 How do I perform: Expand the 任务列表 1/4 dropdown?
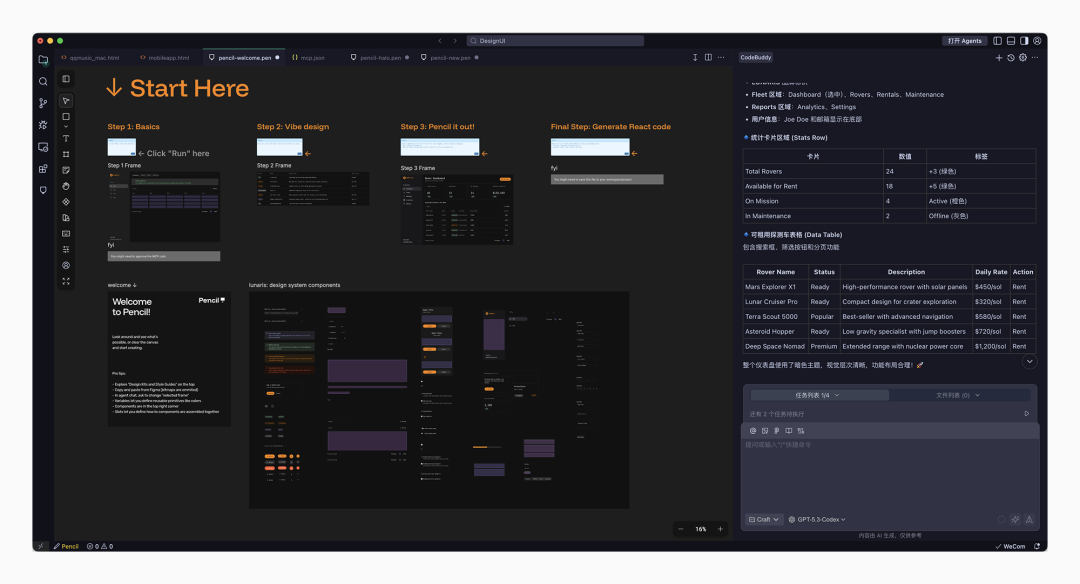coord(817,395)
